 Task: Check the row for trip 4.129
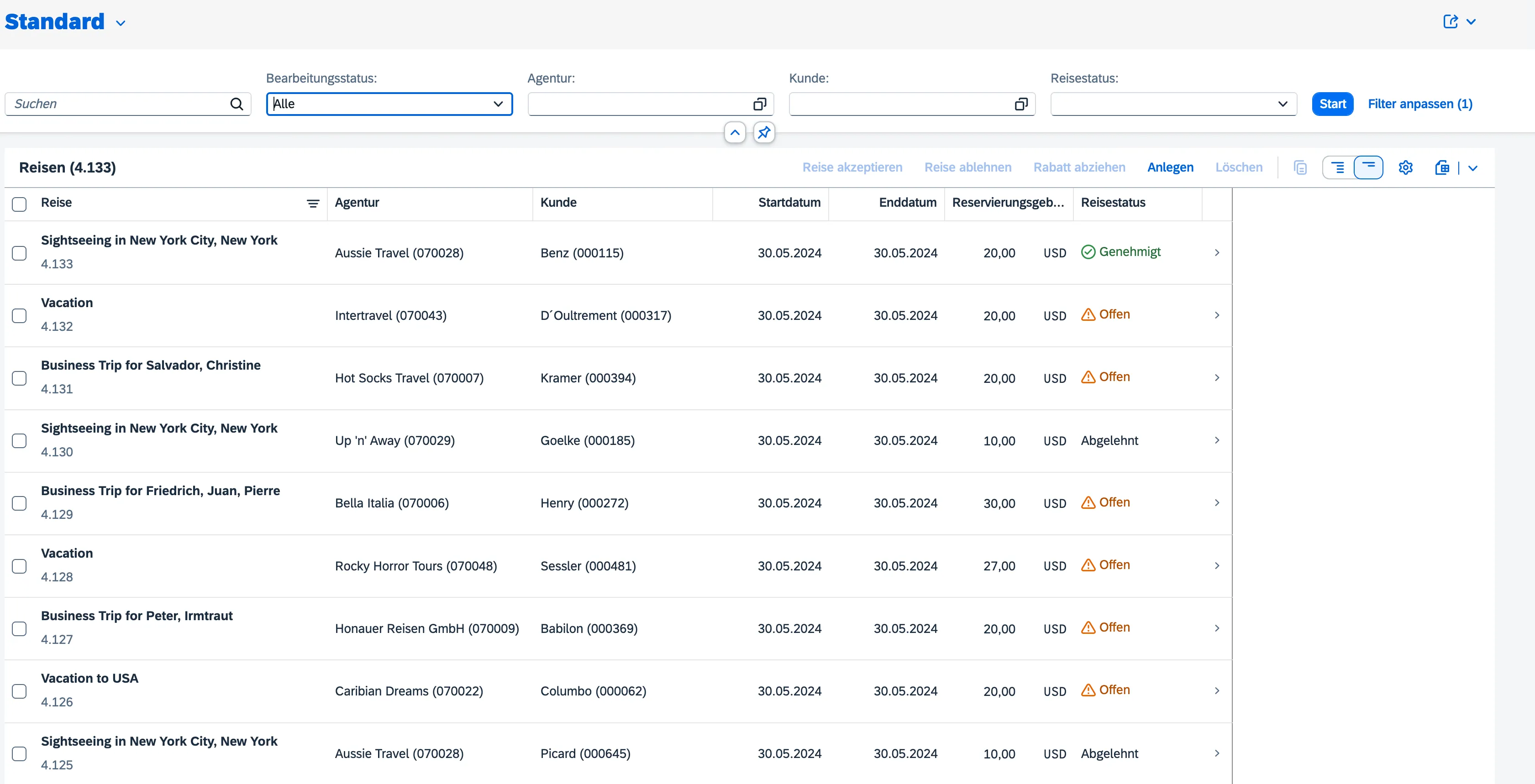click(x=20, y=503)
